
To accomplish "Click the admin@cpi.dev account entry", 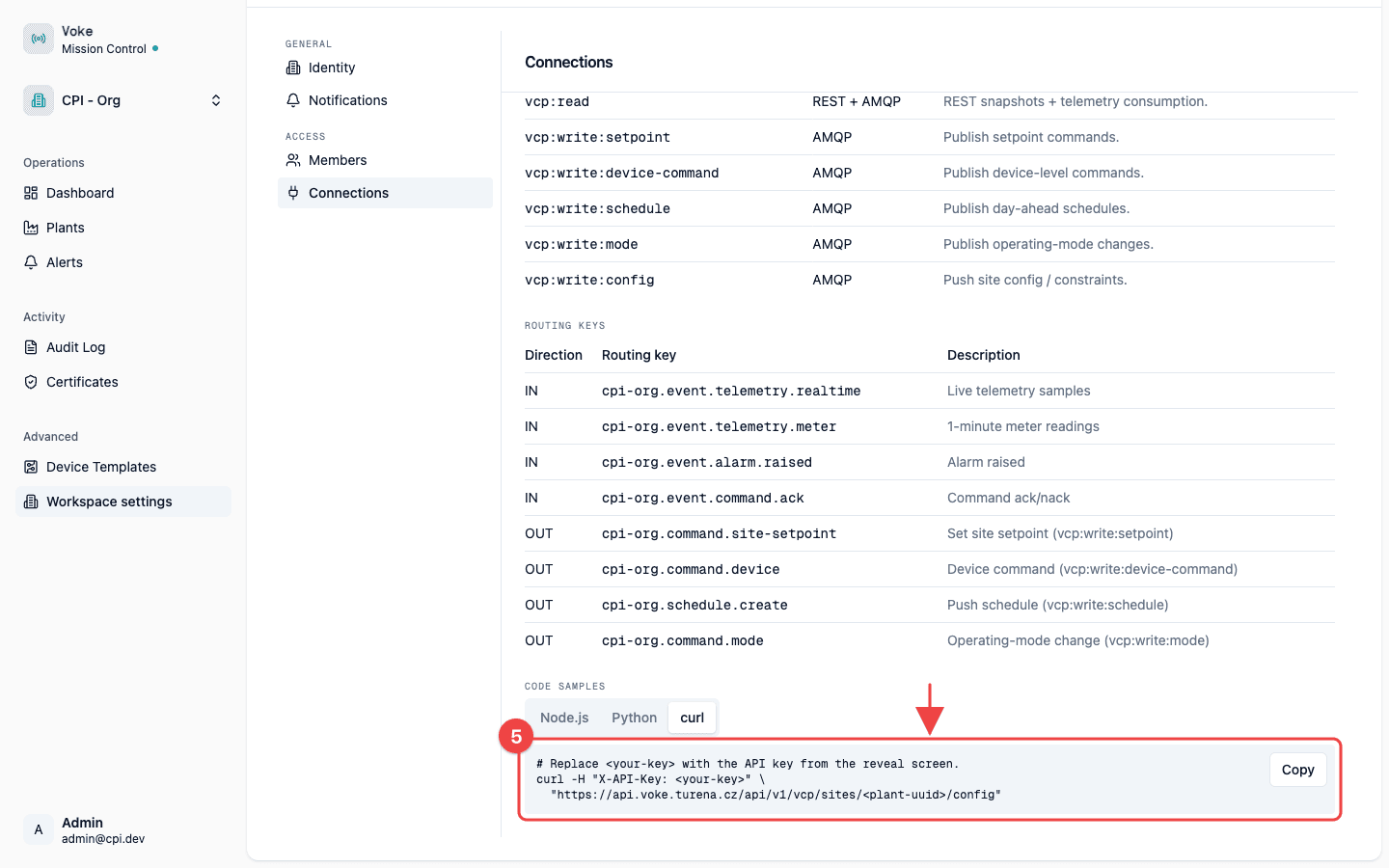I will click(x=103, y=839).
